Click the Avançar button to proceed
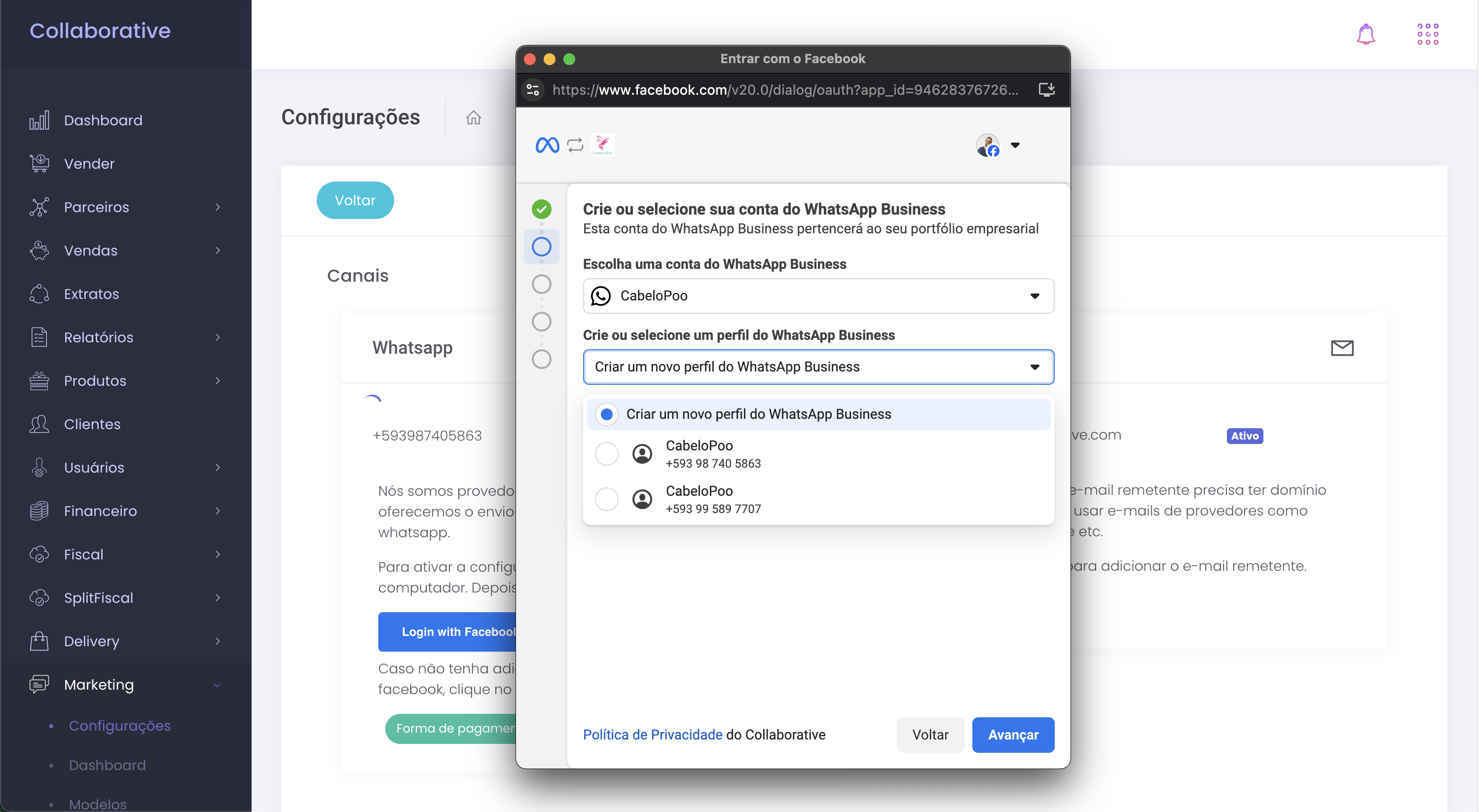The width and height of the screenshot is (1479, 812). pyautogui.click(x=1013, y=734)
